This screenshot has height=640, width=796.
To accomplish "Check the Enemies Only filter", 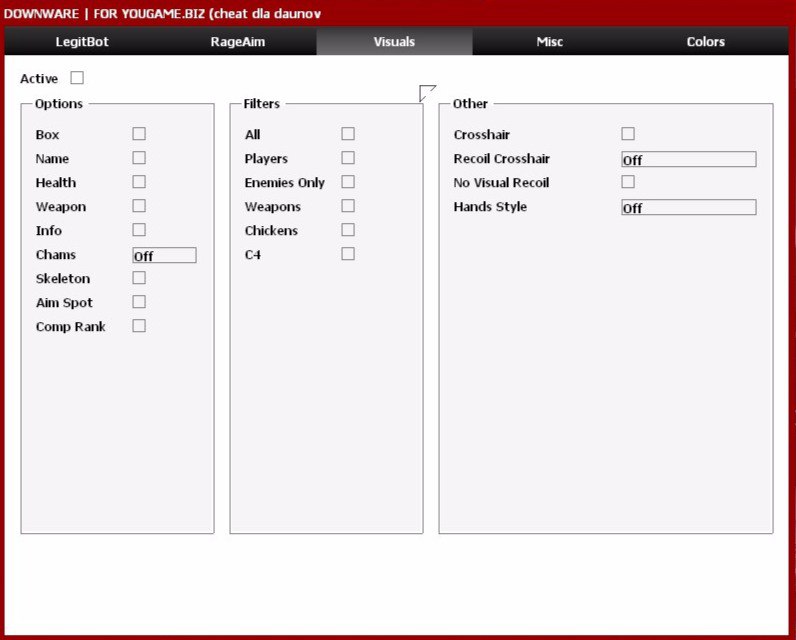I will [x=348, y=182].
